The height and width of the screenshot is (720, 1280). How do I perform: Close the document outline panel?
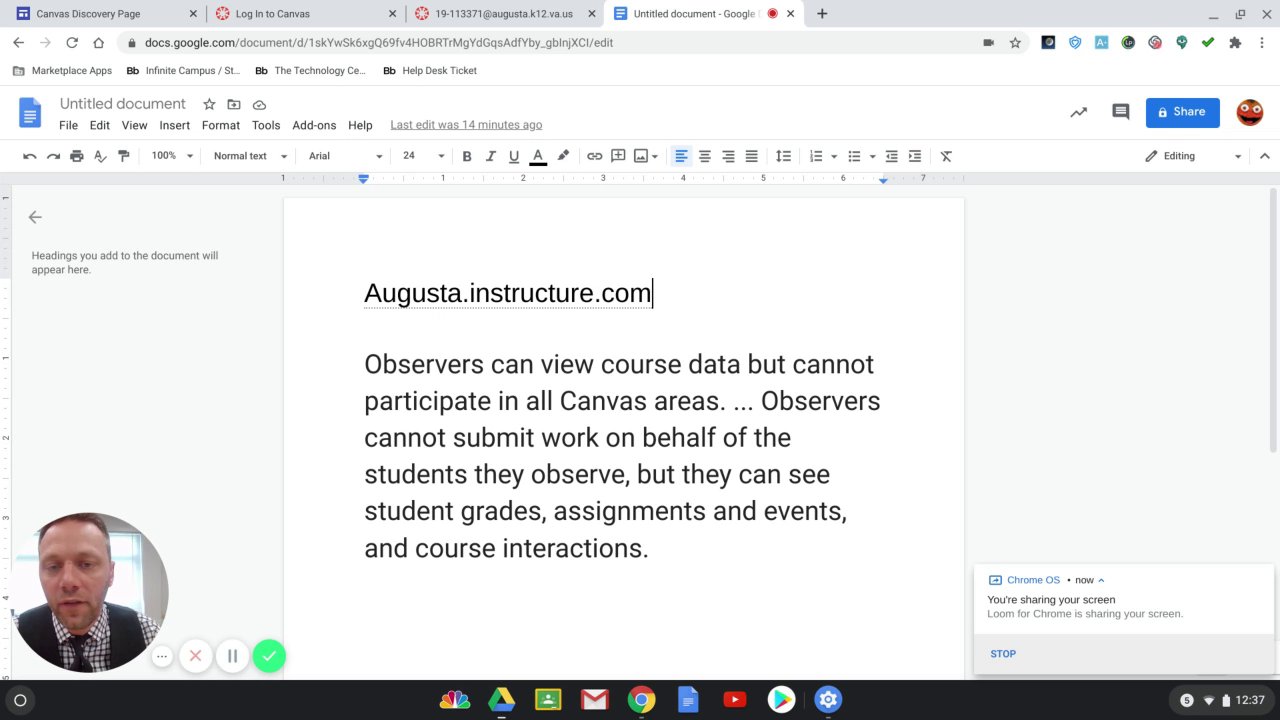click(35, 217)
